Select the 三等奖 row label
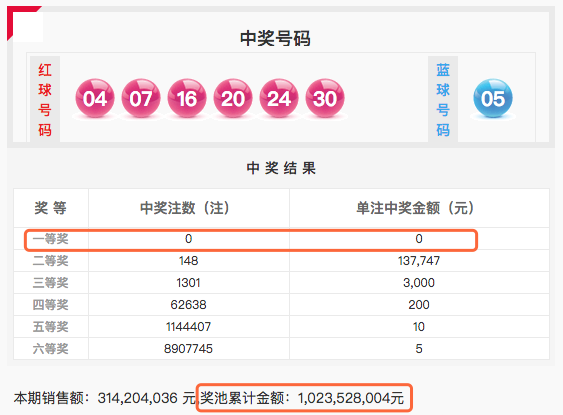The image size is (563, 415). point(51,283)
